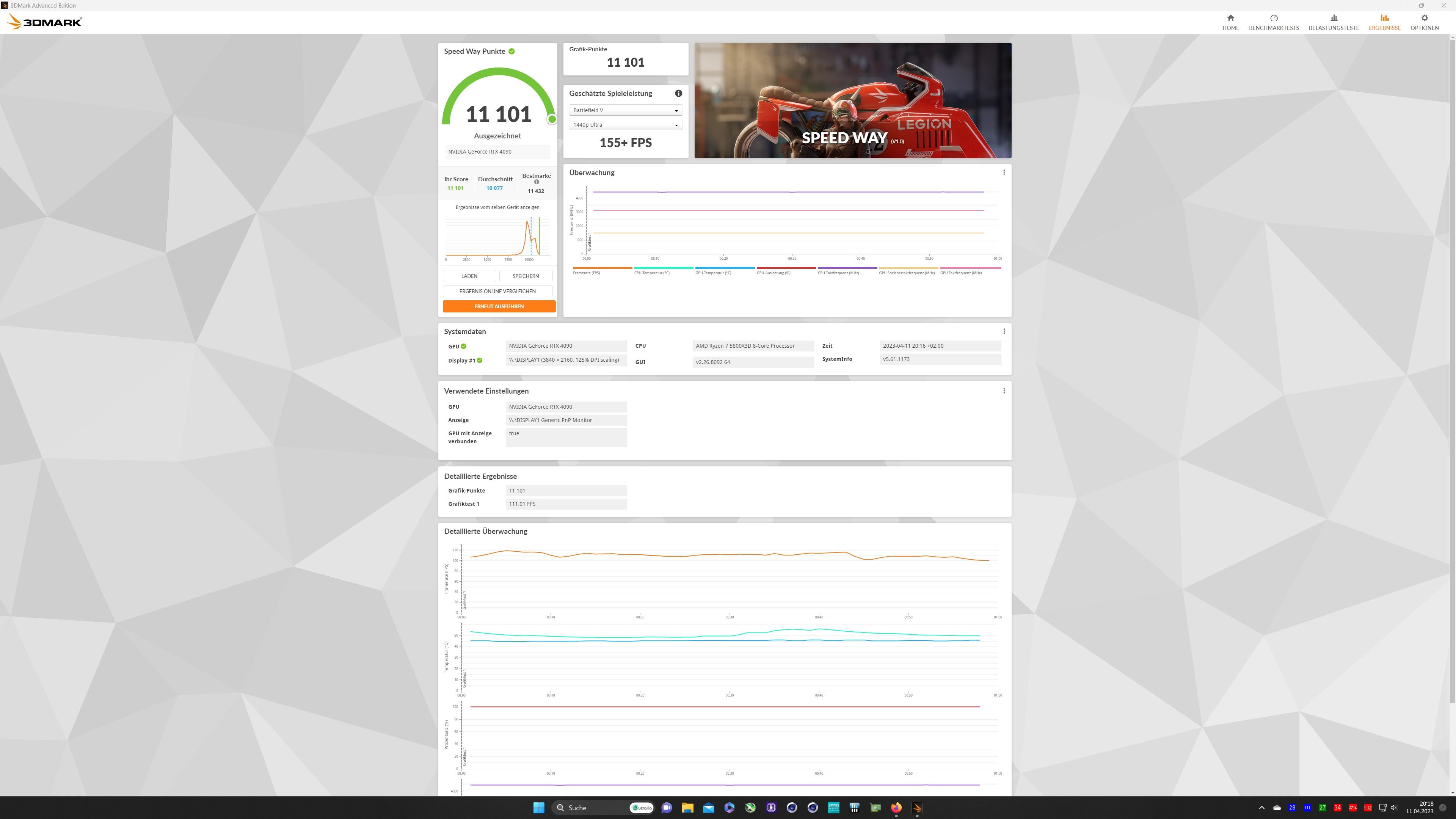Screen dimensions: 1456x819
Task: Open Belastungstests chart icon
Action: click(1334, 18)
